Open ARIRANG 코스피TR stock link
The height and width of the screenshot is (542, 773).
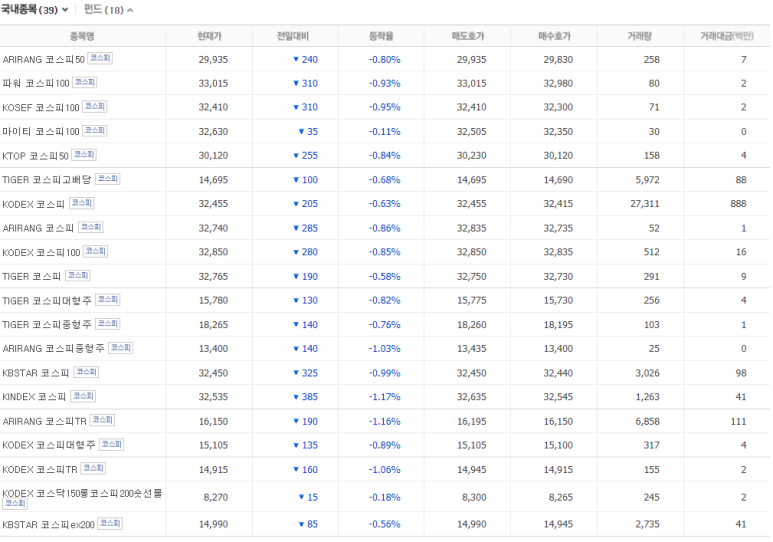click(44, 421)
